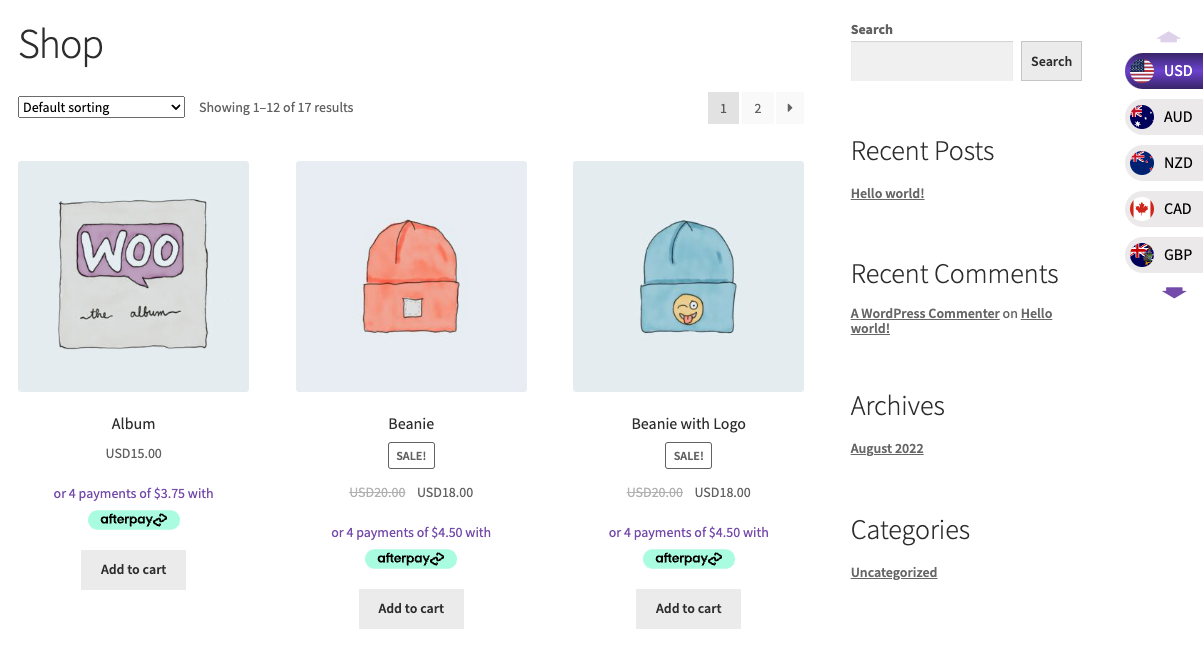Go to page 2 of shop
This screenshot has height=653, width=1203.
[757, 108]
